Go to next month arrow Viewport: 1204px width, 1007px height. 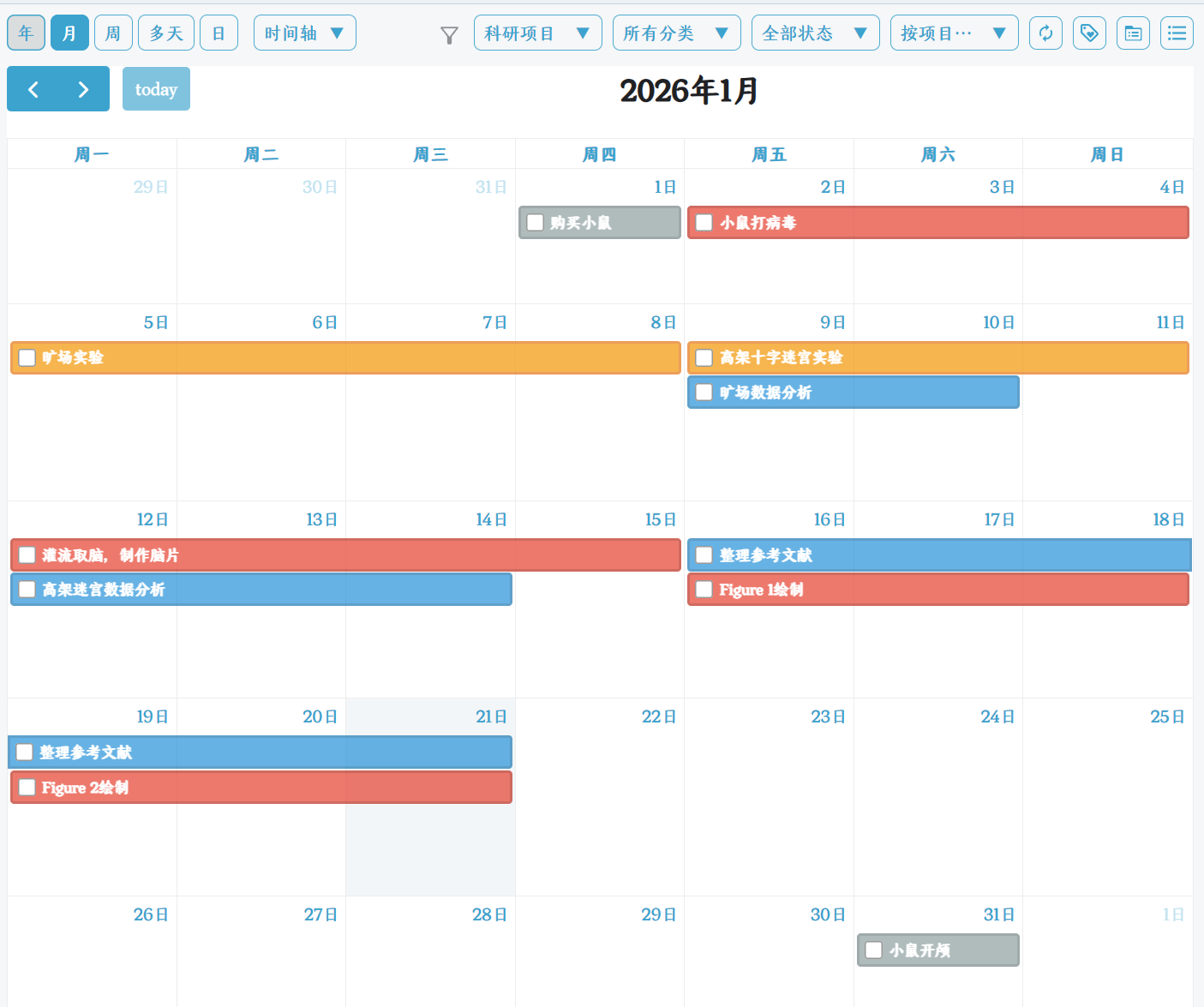[83, 89]
